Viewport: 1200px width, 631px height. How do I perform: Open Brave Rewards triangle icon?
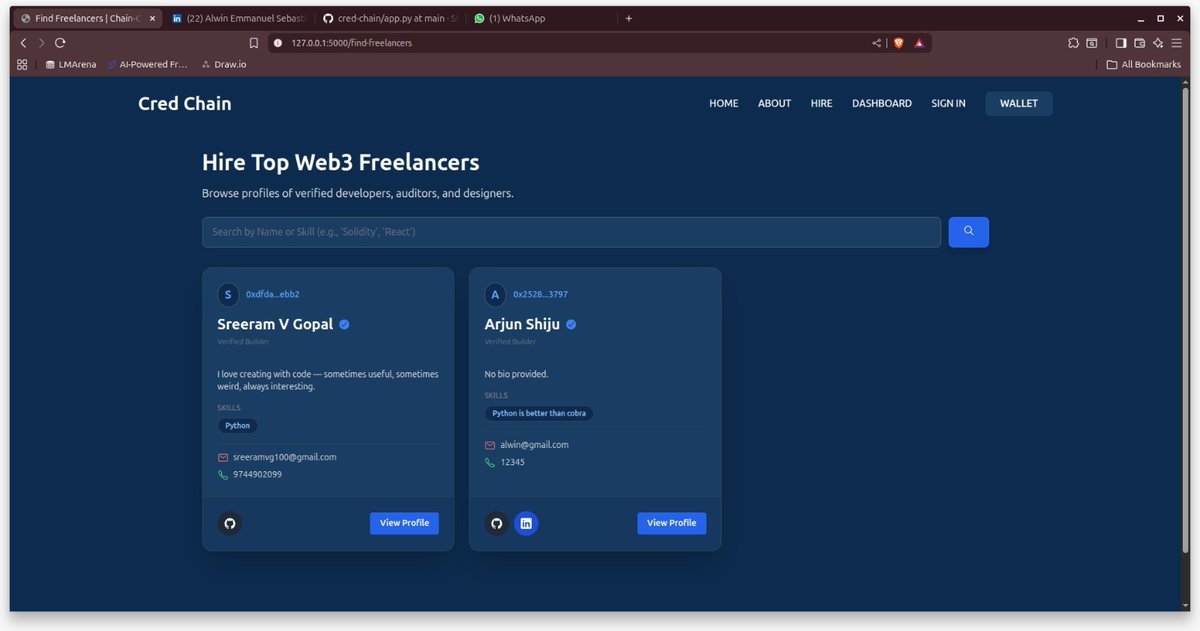click(x=919, y=43)
